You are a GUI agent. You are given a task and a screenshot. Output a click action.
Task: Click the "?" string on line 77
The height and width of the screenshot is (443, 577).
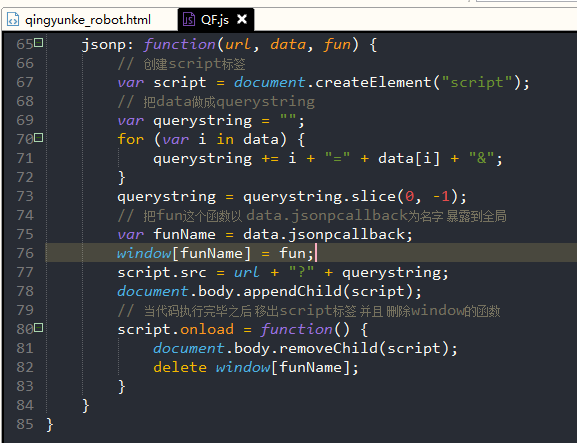point(301,272)
